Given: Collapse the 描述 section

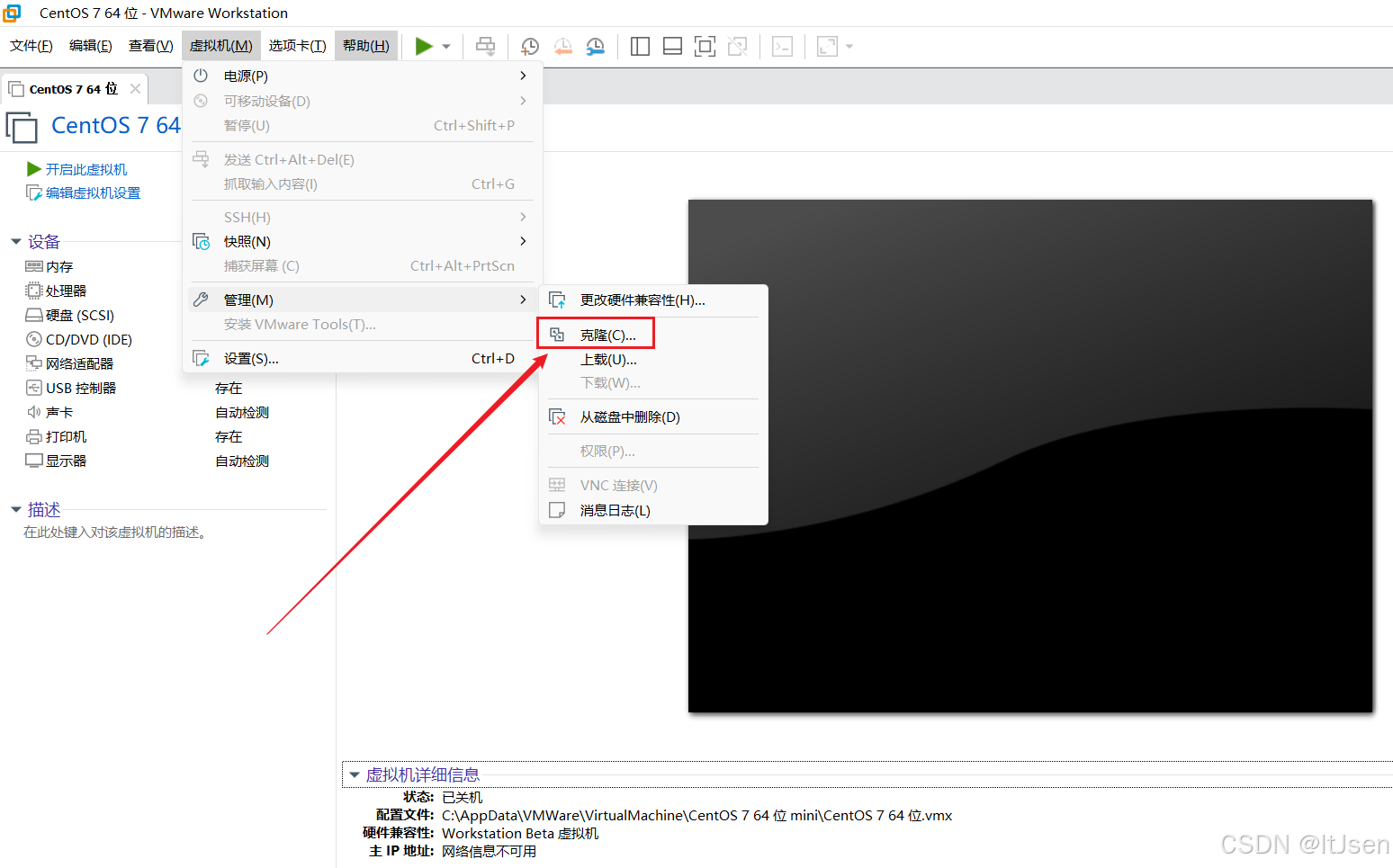Looking at the screenshot, I should 16,510.
